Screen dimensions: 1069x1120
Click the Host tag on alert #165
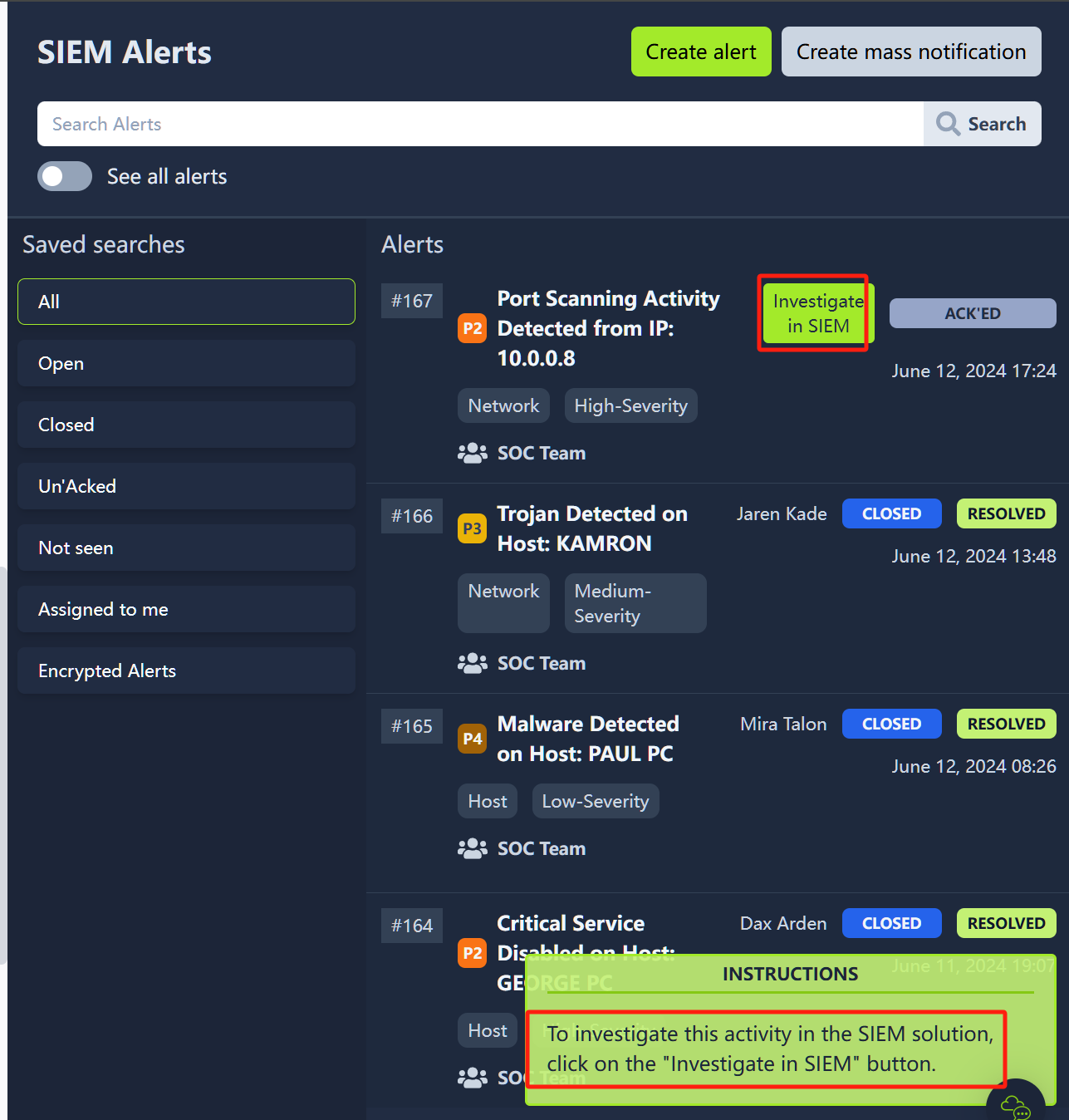coord(487,801)
